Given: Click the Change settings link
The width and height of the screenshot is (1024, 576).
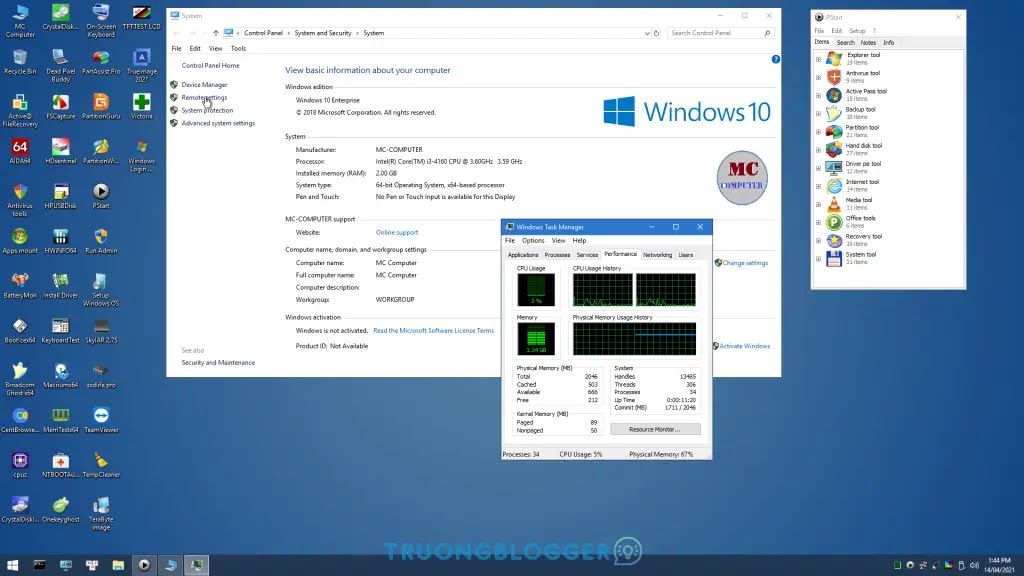Looking at the screenshot, I should (x=744, y=263).
